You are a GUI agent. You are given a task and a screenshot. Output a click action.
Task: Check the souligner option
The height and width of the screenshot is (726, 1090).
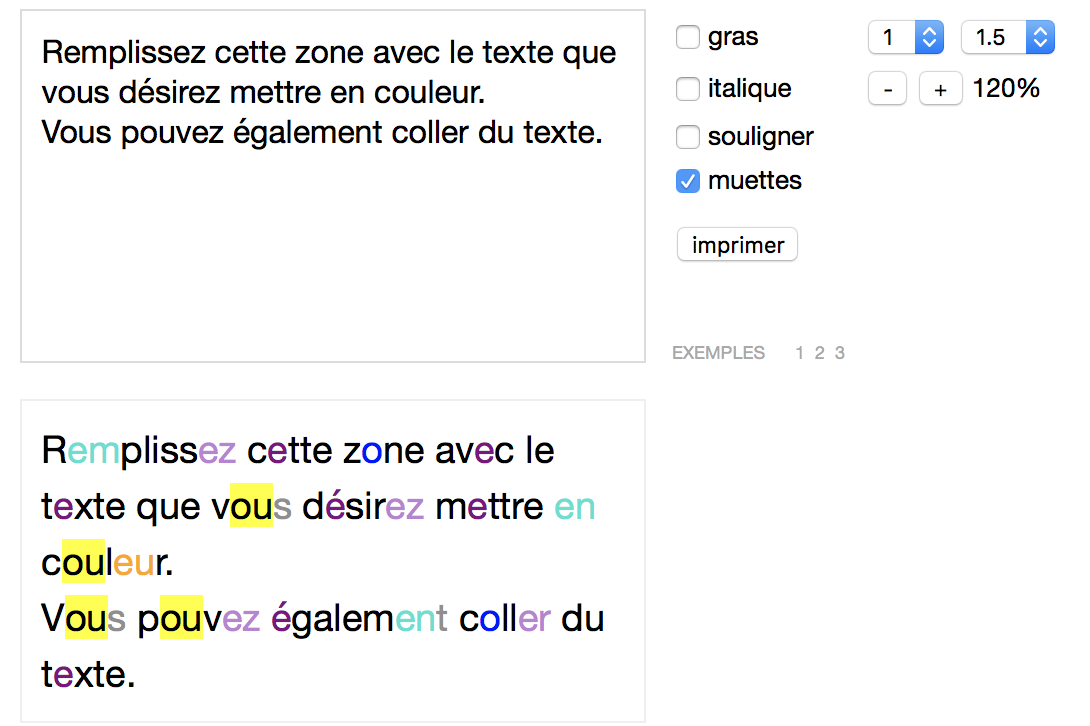pyautogui.click(x=688, y=136)
